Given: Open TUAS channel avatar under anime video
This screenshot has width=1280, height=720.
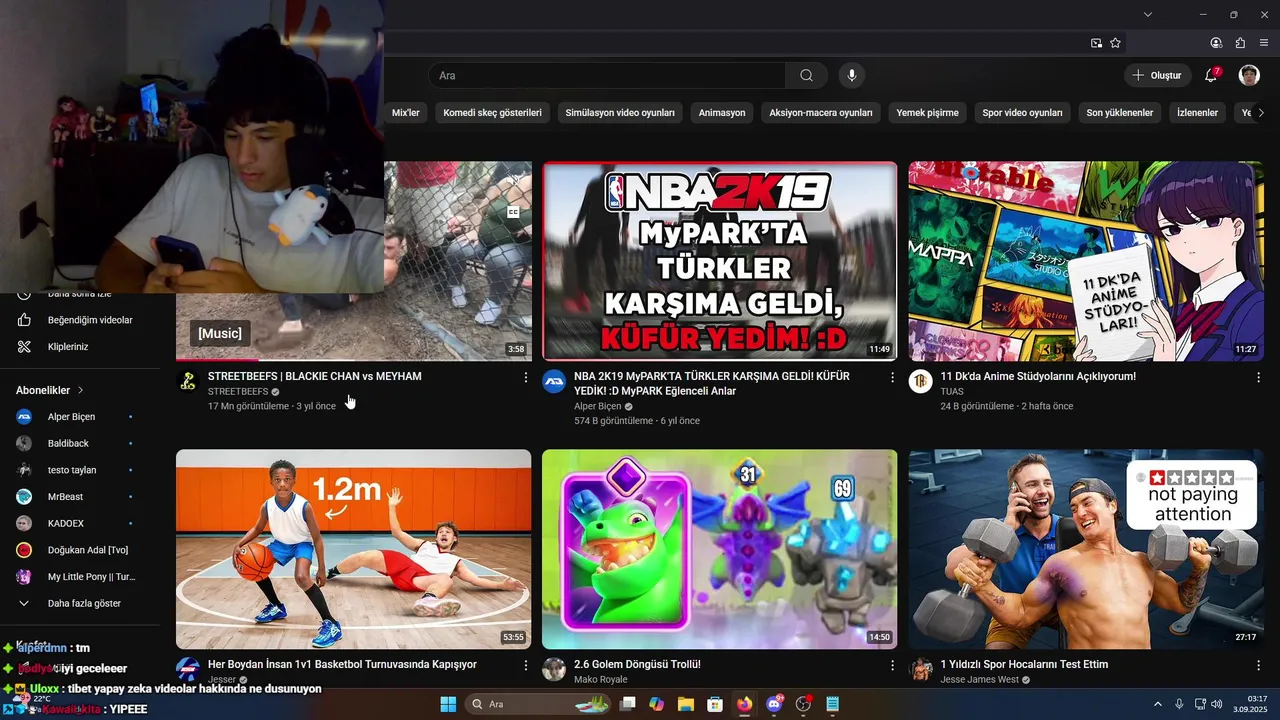Looking at the screenshot, I should tap(920, 381).
